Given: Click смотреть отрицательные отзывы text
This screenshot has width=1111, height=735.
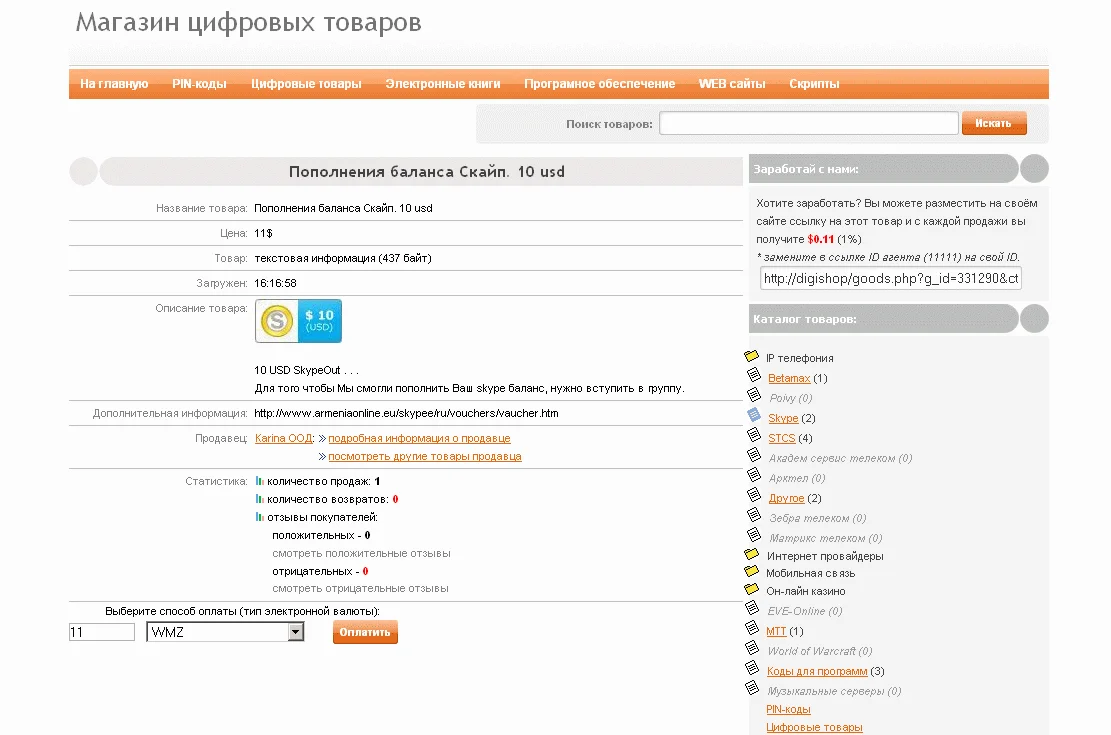Looking at the screenshot, I should coord(360,588).
